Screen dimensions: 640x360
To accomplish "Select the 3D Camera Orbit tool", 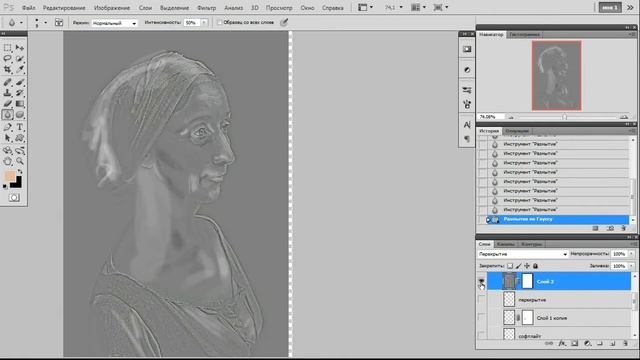I will click(x=20, y=151).
